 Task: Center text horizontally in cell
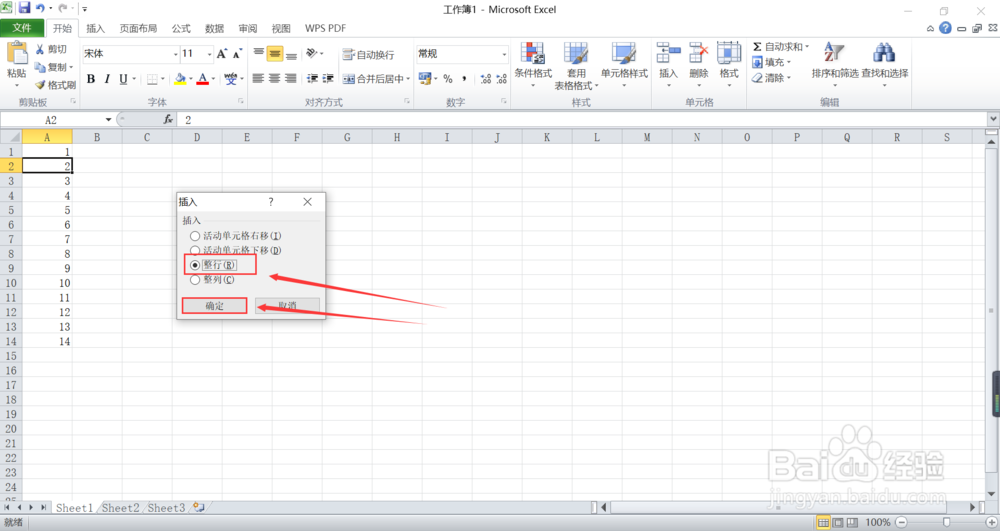[275, 78]
